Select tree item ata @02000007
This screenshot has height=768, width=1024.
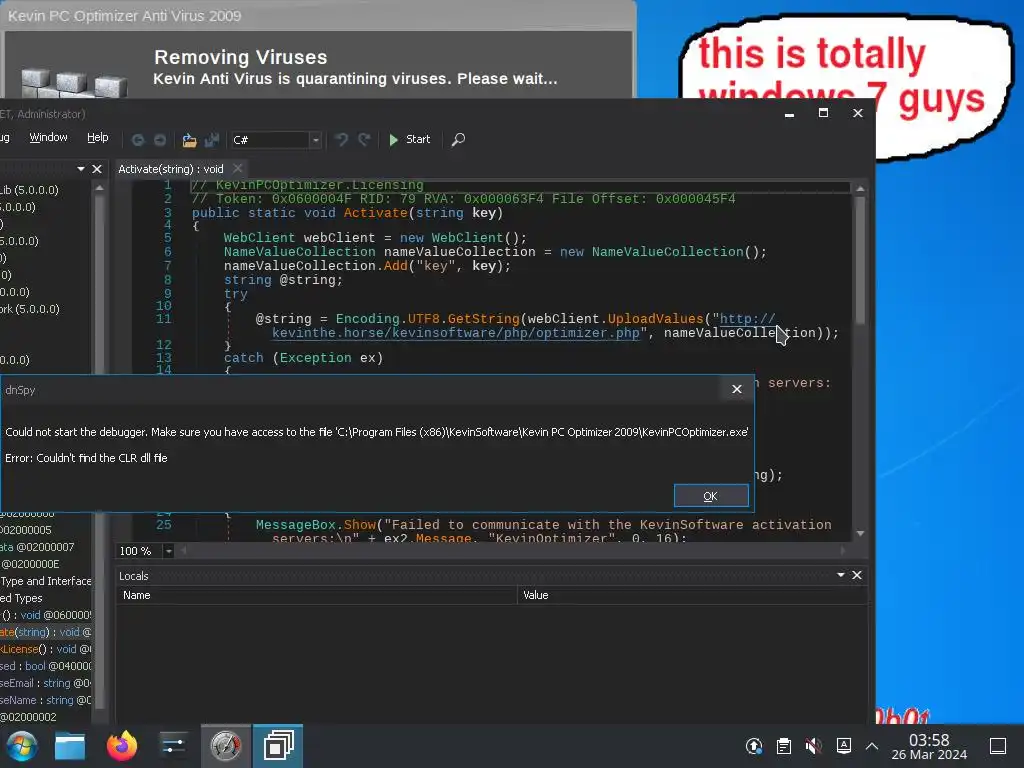tap(37, 547)
